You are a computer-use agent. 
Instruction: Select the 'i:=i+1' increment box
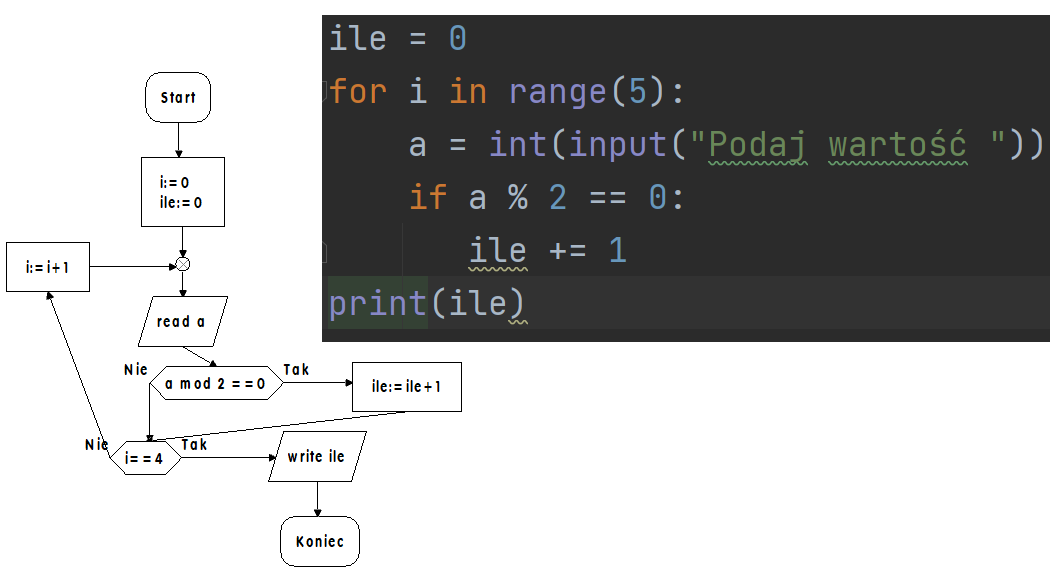pyautogui.click(x=47, y=267)
